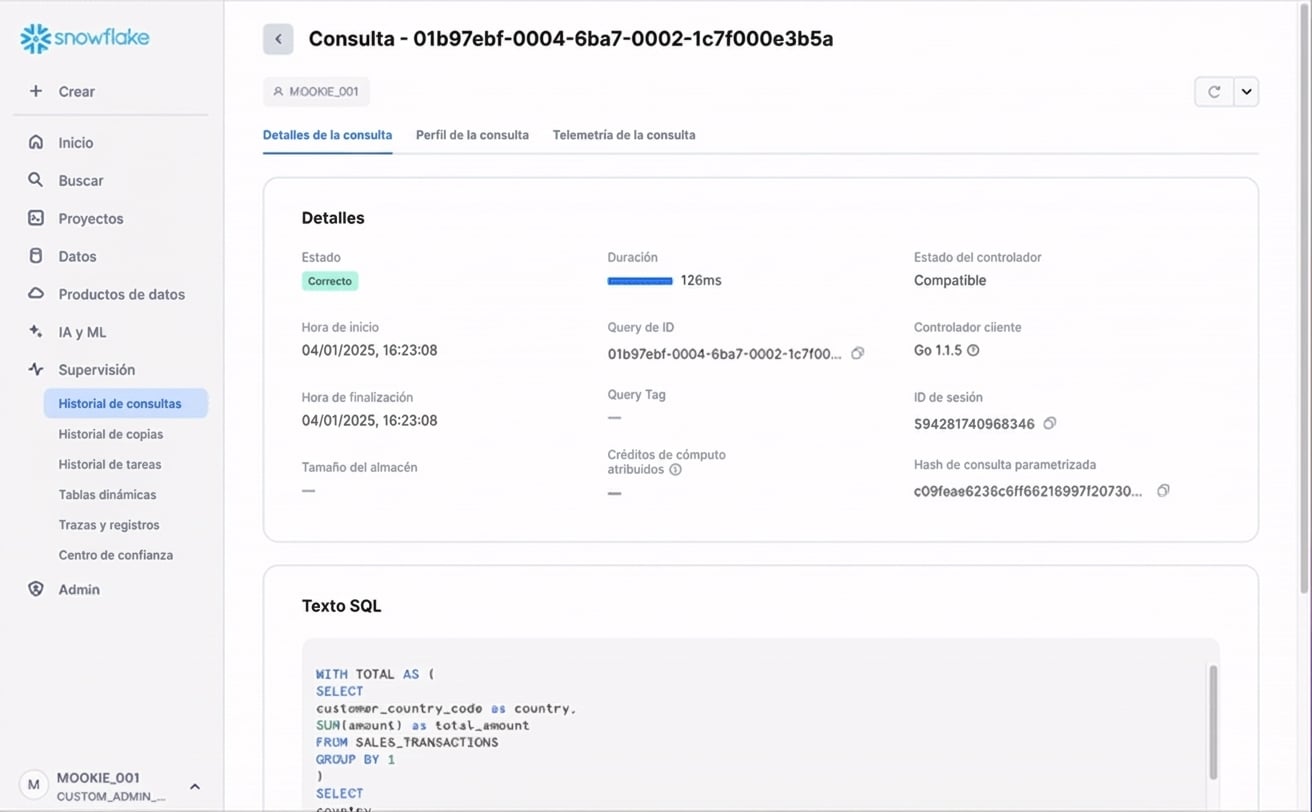Open Trazas y registros
Image resolution: width=1312 pixels, height=812 pixels.
[x=109, y=525]
